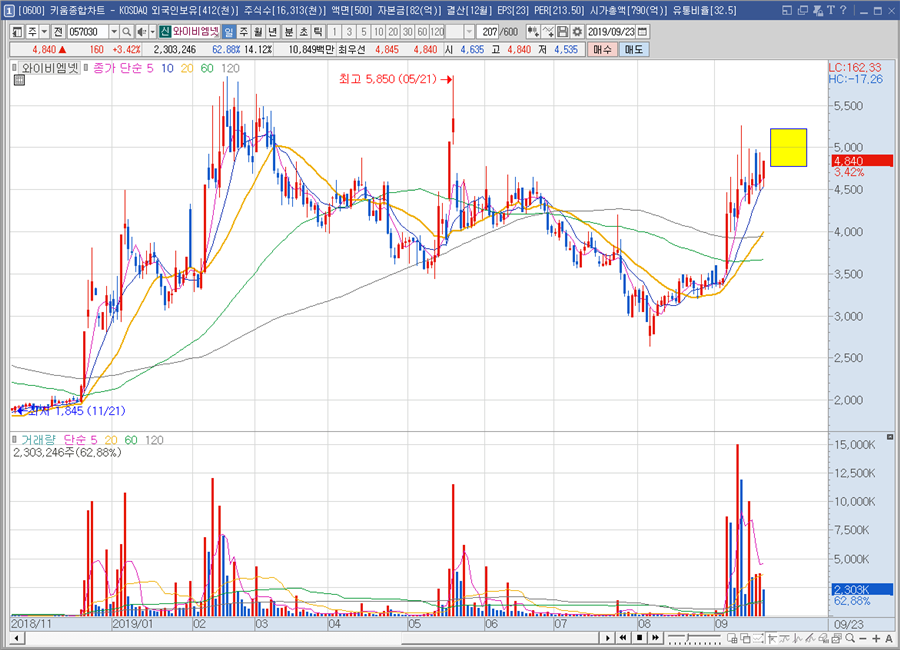Select interval preset 60

[x=422, y=32]
